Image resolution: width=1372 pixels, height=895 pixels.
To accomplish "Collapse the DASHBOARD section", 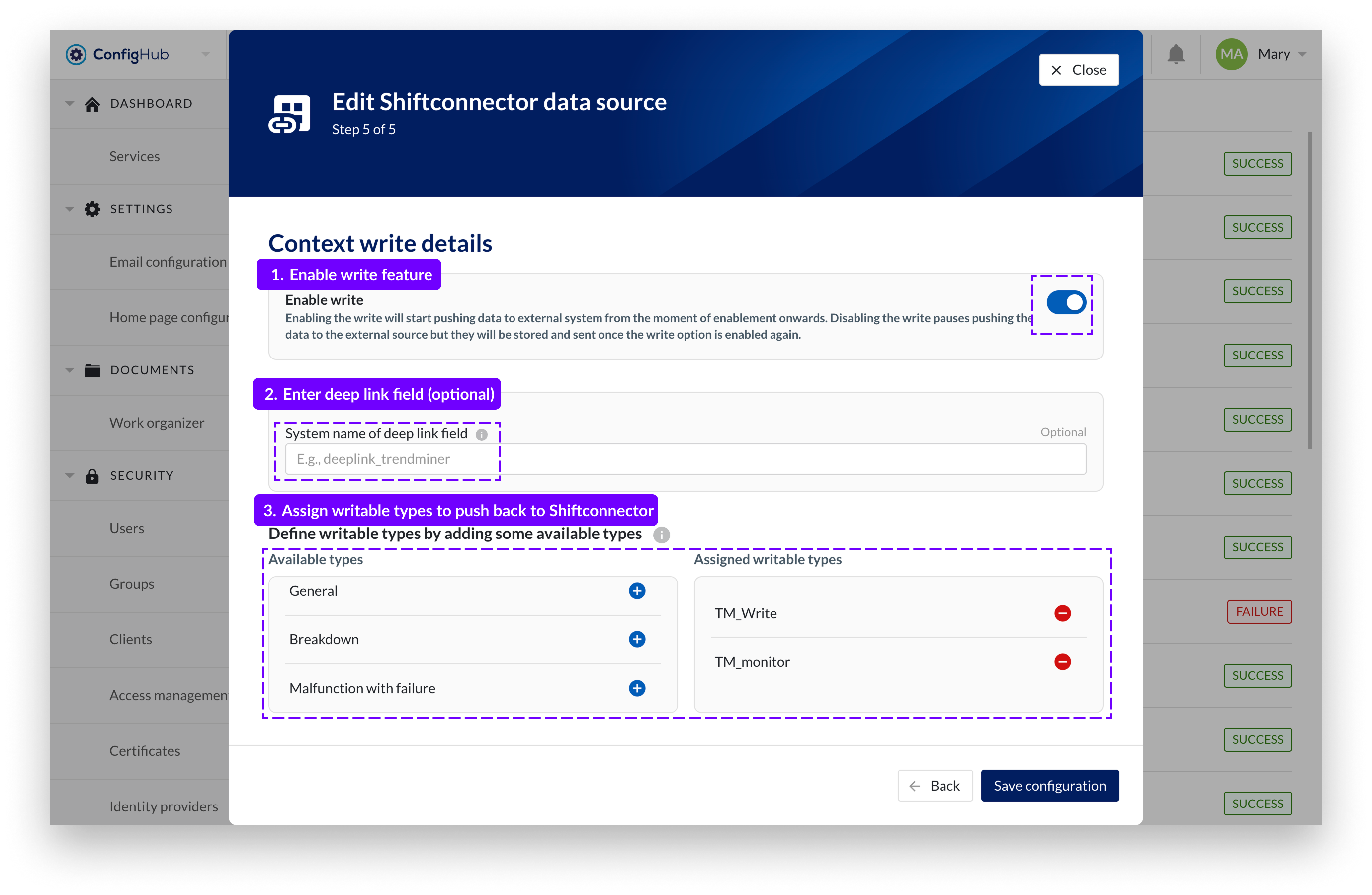I will tap(70, 104).
